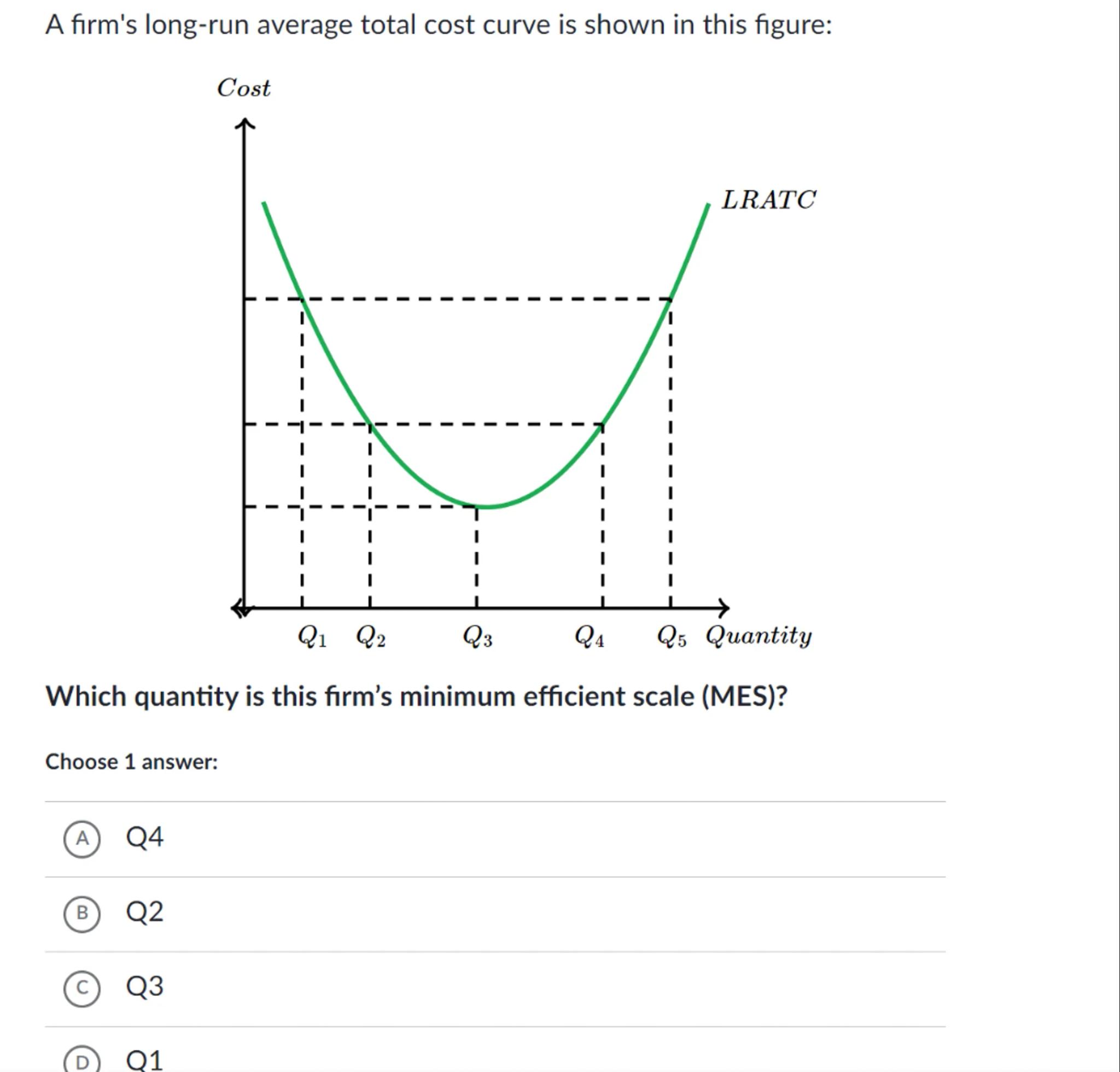
Task: Click the Q3 answer option text
Action: [x=144, y=987]
